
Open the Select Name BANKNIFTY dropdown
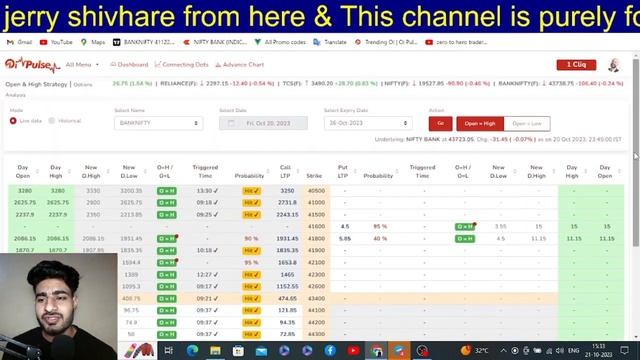tap(158, 123)
